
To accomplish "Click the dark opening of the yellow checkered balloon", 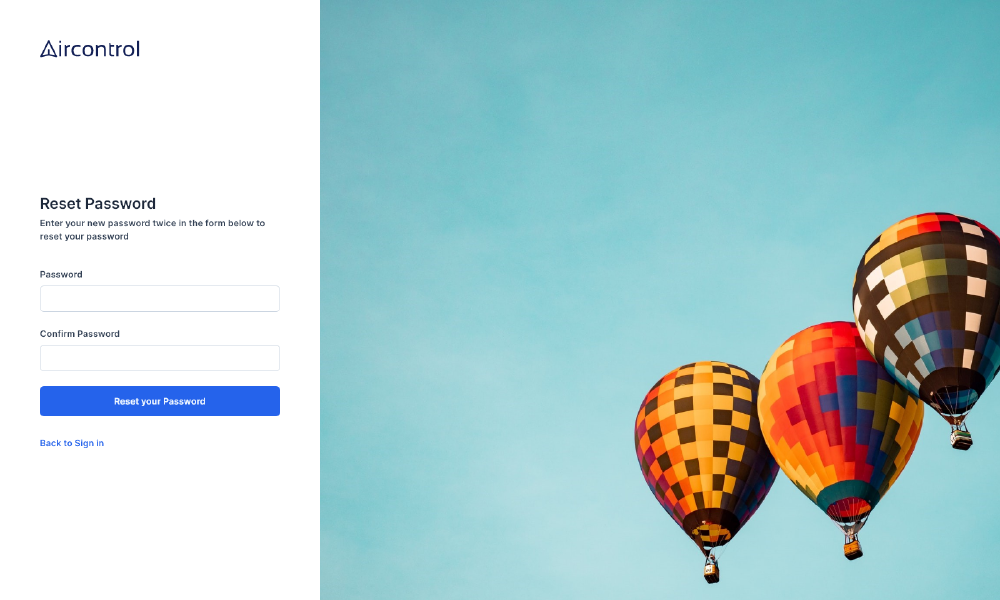I will [x=712, y=524].
